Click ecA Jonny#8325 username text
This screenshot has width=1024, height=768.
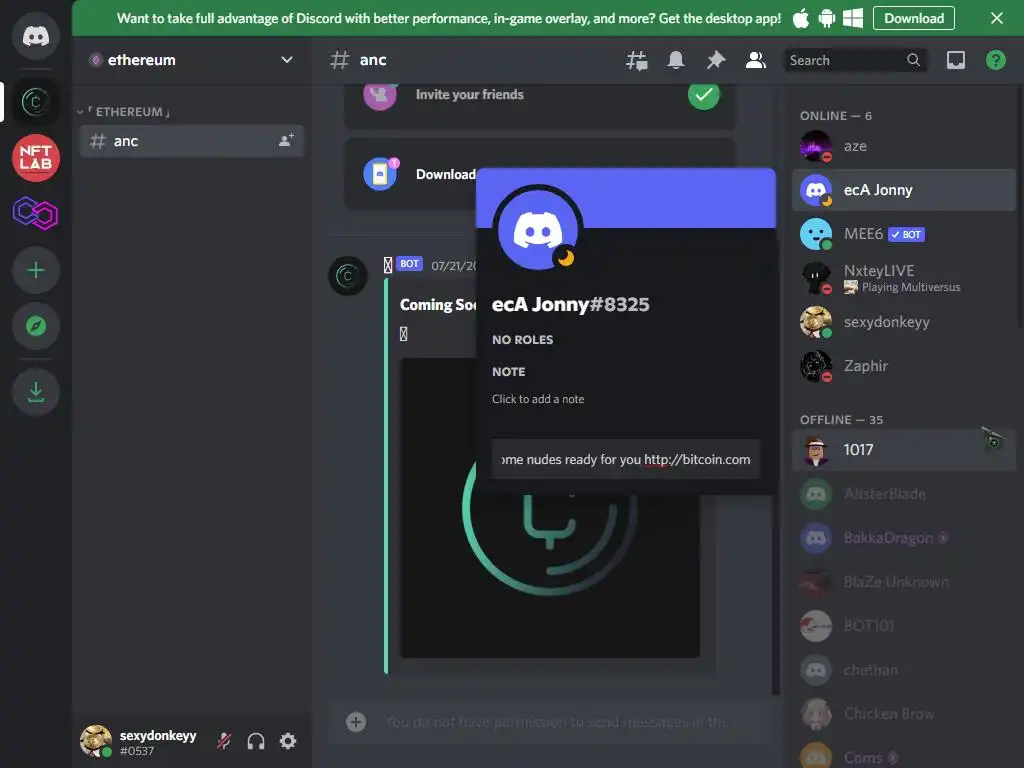(x=570, y=304)
